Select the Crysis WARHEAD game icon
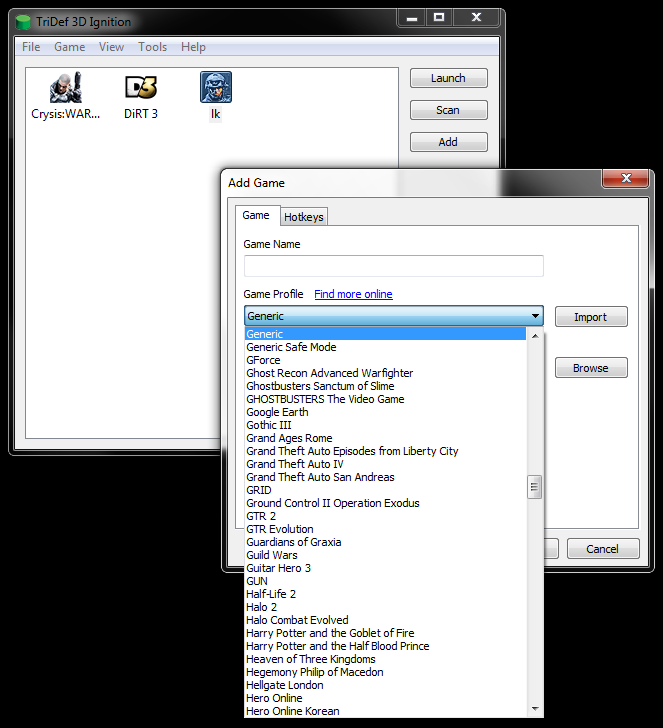 coord(66,88)
